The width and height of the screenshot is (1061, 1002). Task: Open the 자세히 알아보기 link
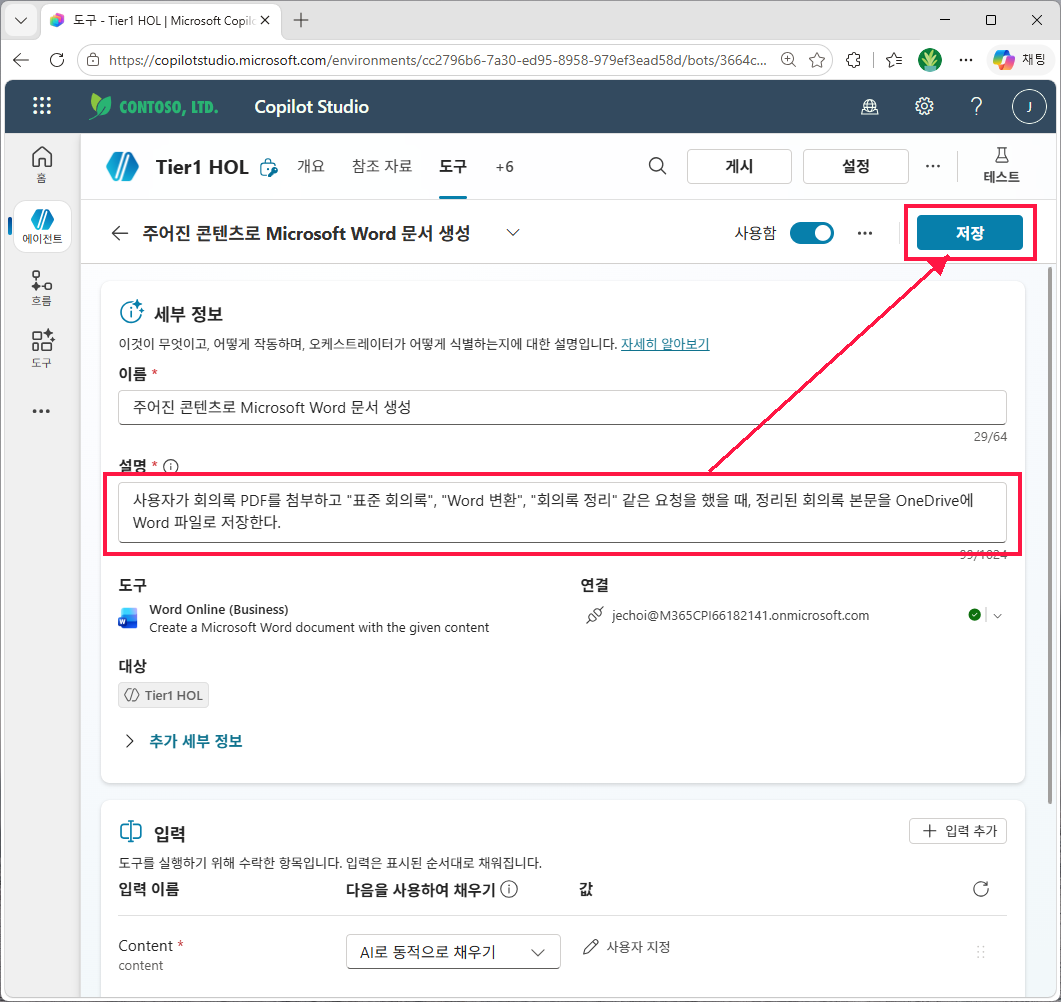(x=665, y=344)
